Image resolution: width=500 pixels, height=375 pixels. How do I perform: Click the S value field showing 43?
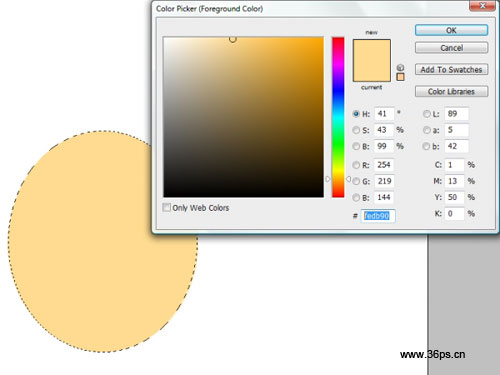(384, 130)
